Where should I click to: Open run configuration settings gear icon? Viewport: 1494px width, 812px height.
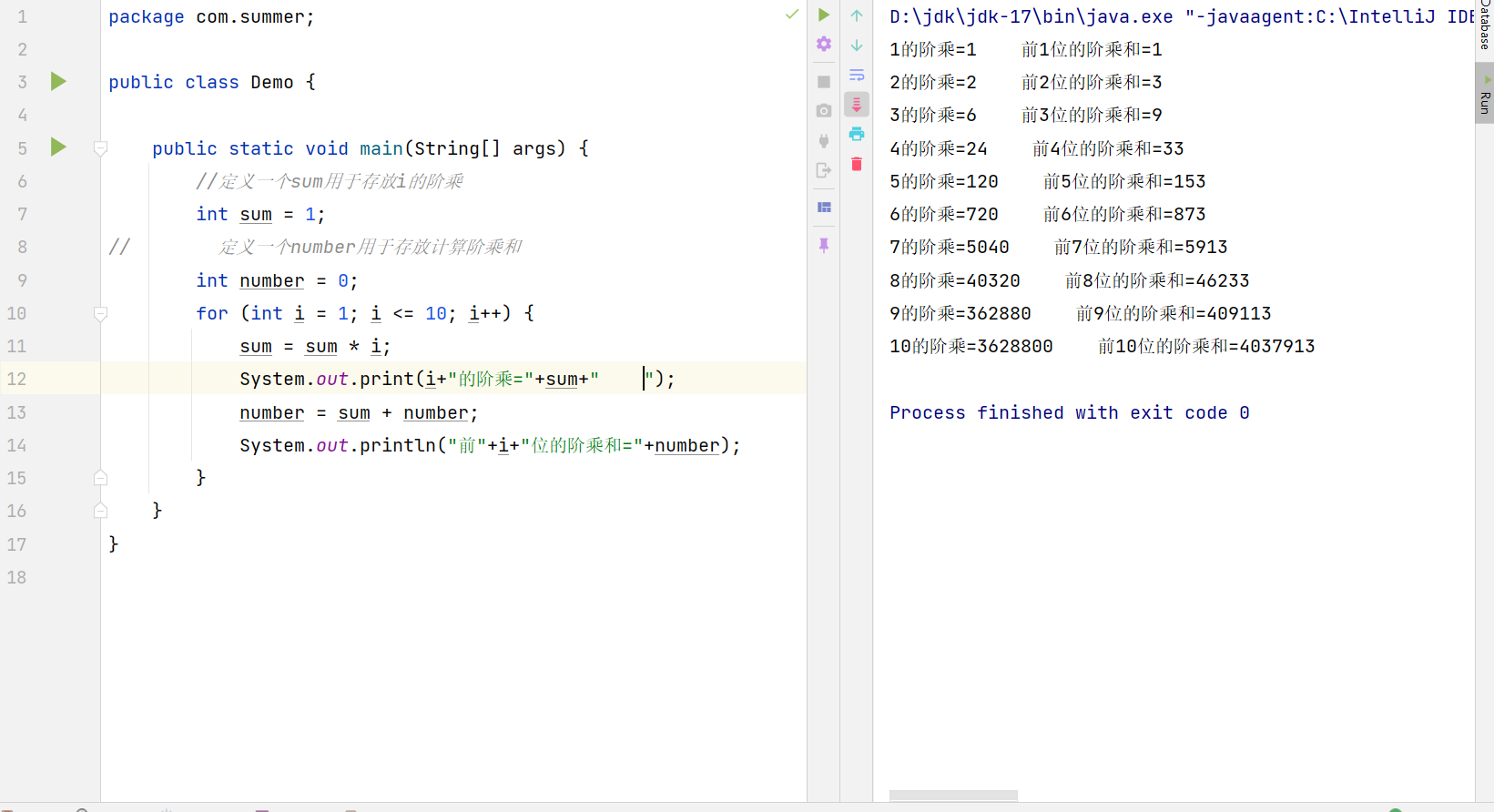click(x=824, y=44)
